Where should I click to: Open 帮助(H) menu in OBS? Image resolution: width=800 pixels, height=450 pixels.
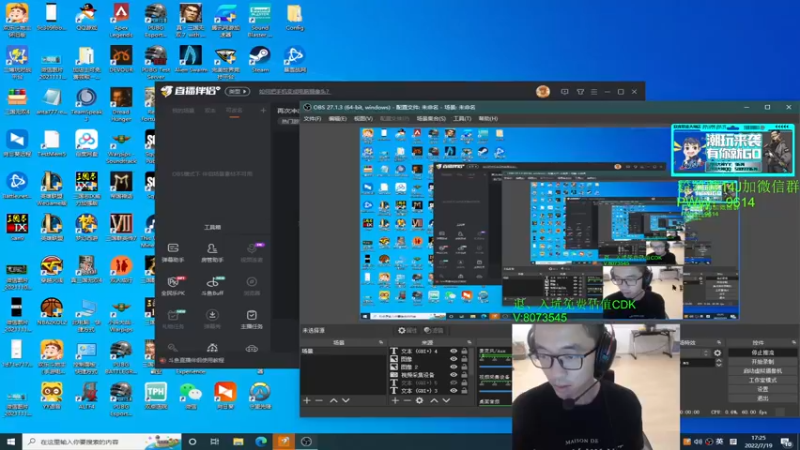(488, 118)
